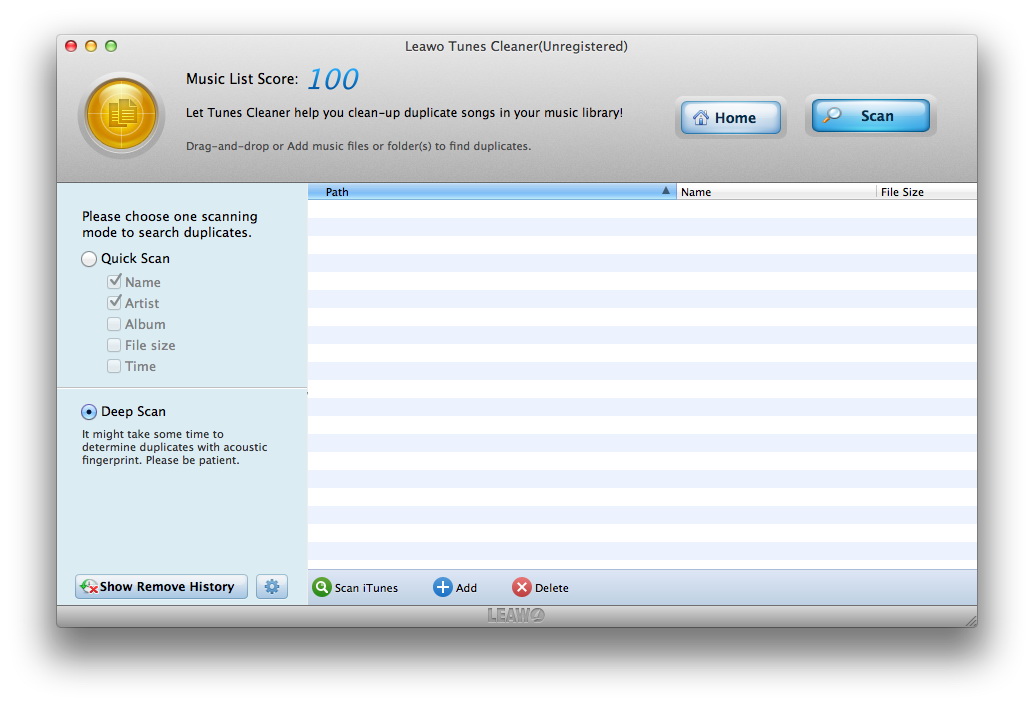Screen dimensions: 1034x706
Task: Enable the Album checkbox
Action: (114, 324)
